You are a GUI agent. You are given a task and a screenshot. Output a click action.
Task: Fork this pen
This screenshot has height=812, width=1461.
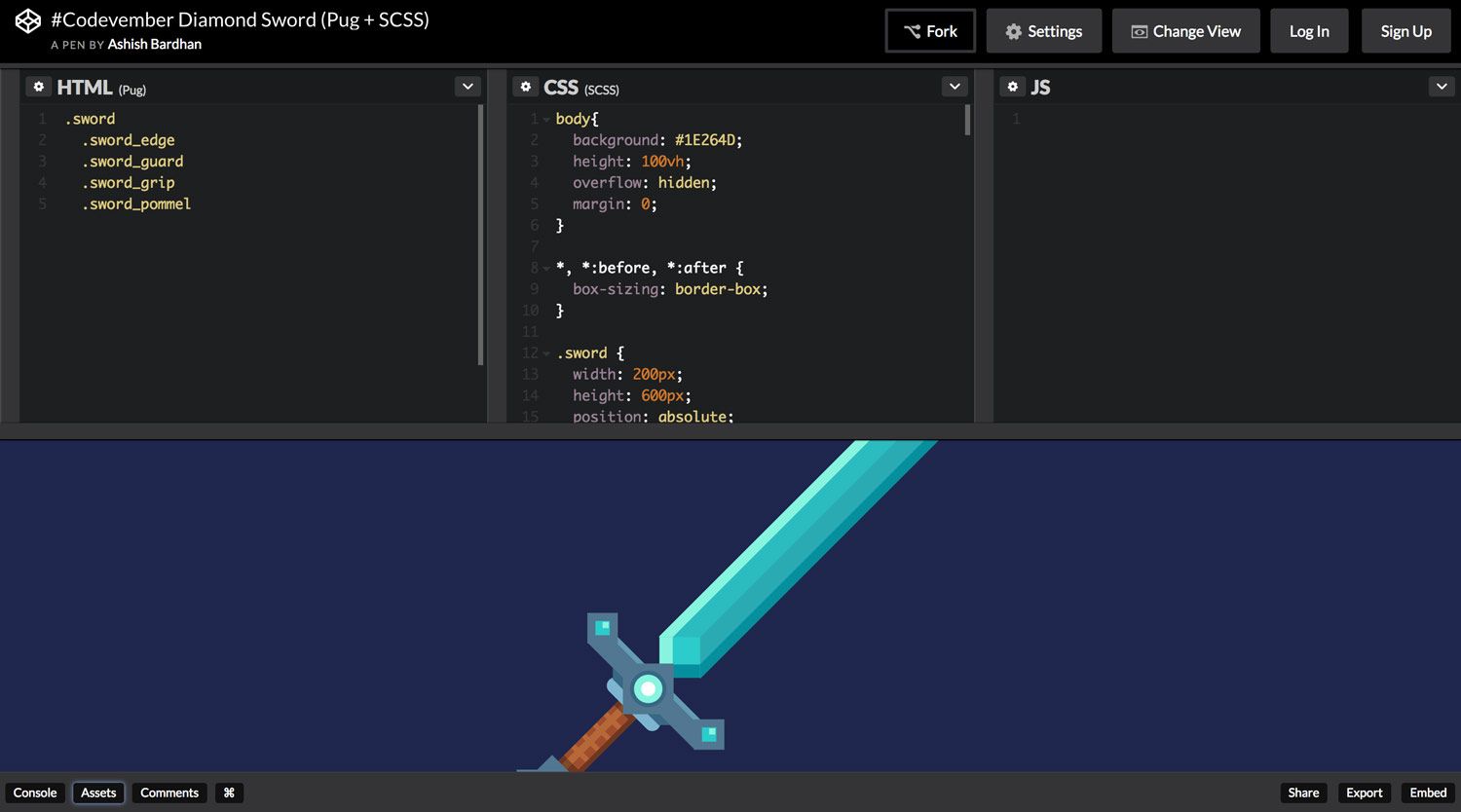930,31
